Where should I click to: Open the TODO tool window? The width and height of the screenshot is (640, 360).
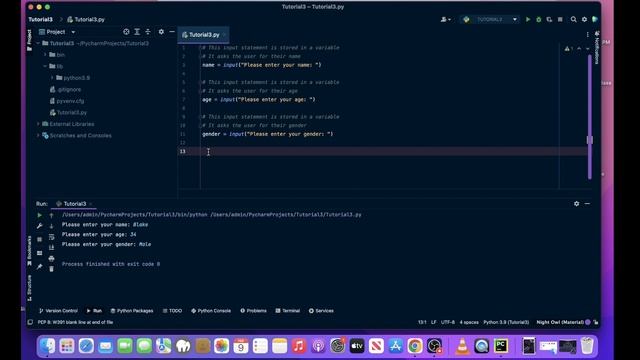pos(172,311)
